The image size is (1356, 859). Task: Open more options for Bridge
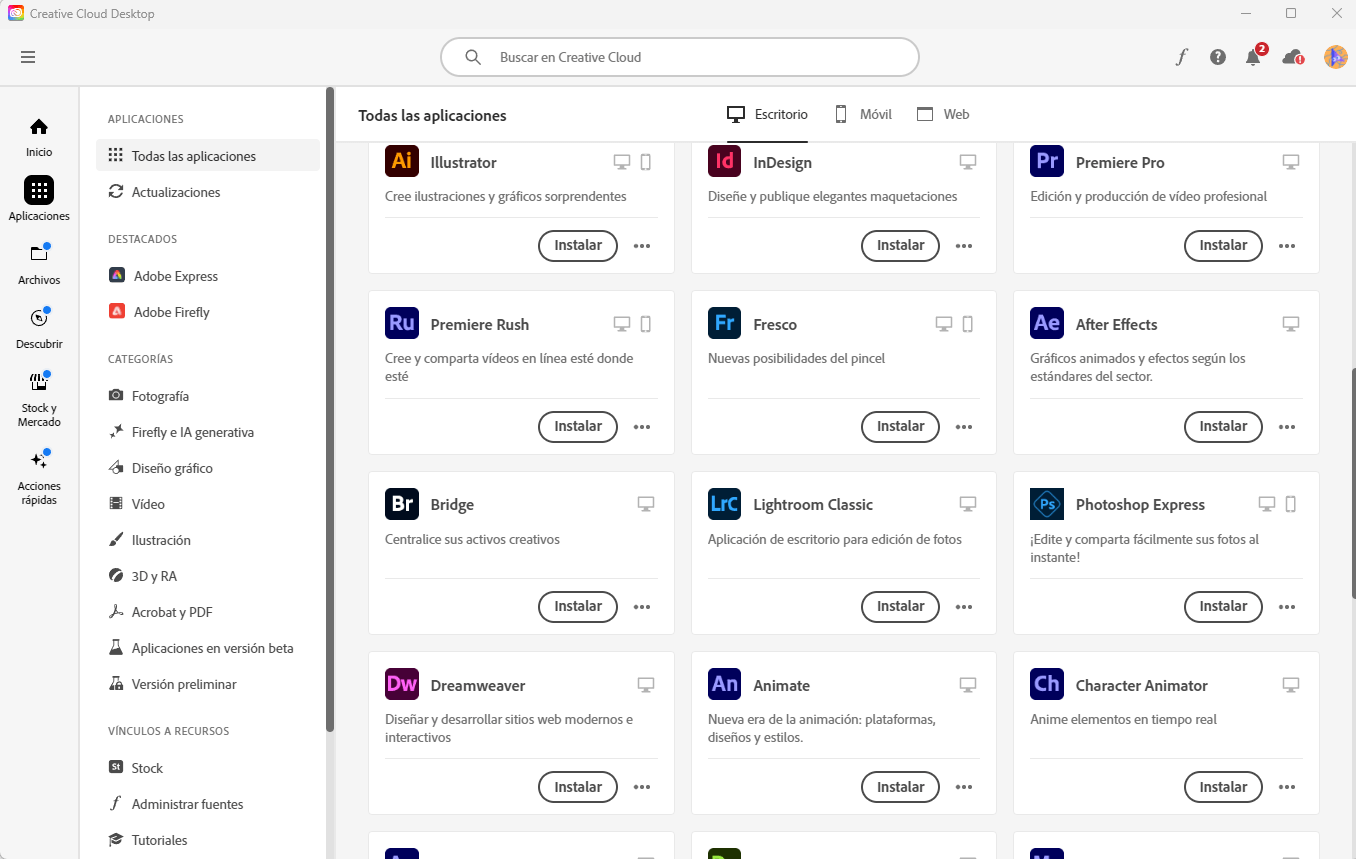642,607
